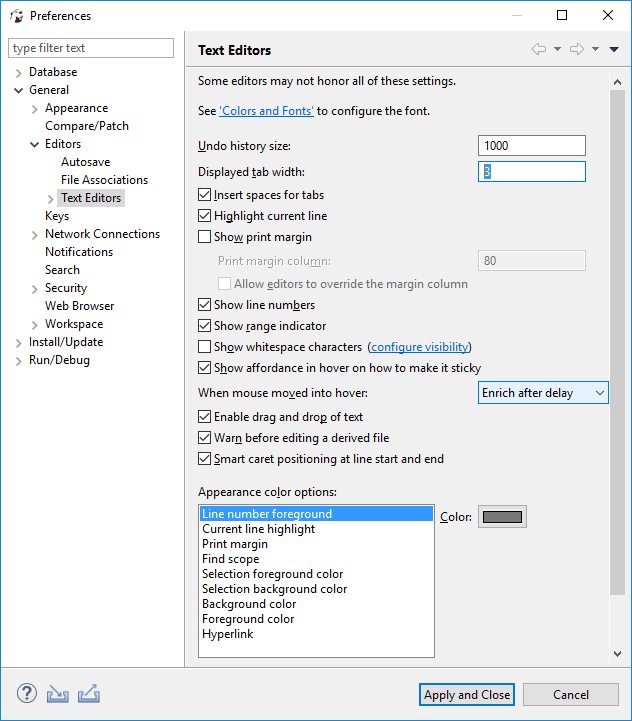Collapse the General tree node

point(18,90)
